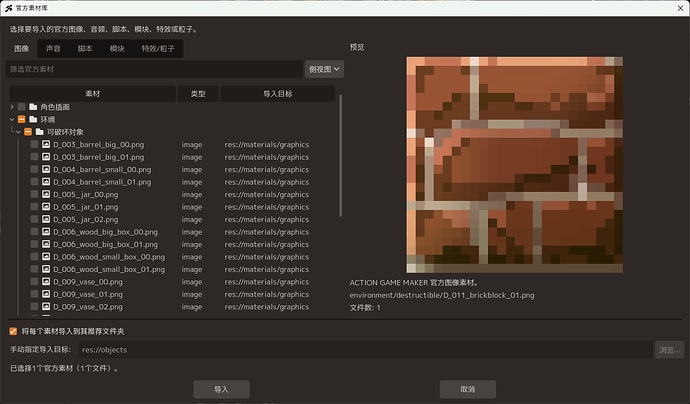690x404 pixels.
Task: Check the box for D_004_barrel_small_00.png
Action: click(34, 169)
